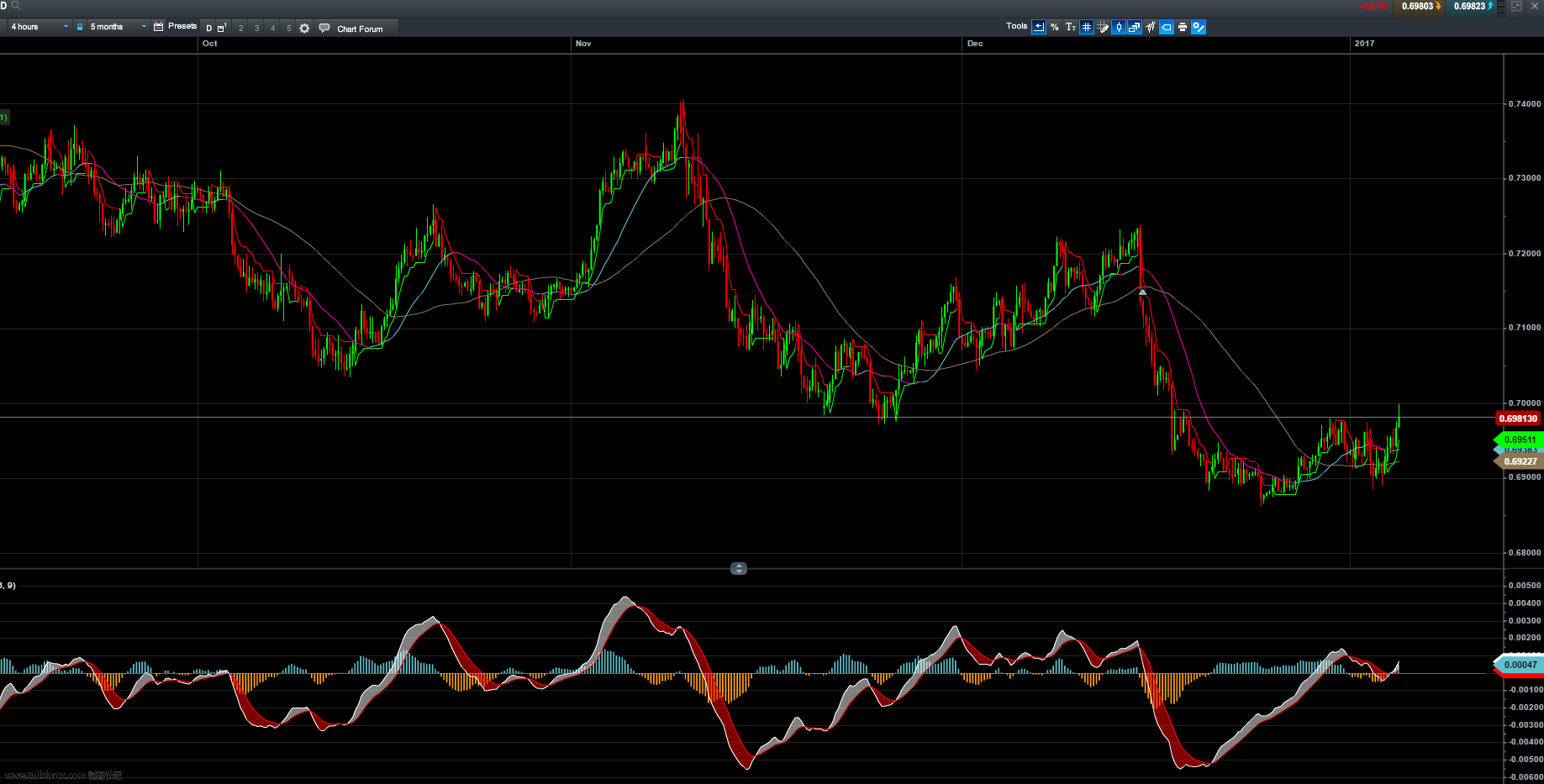Select preset 1 with save icon
Screen dimensions: 1544x784
(223, 28)
